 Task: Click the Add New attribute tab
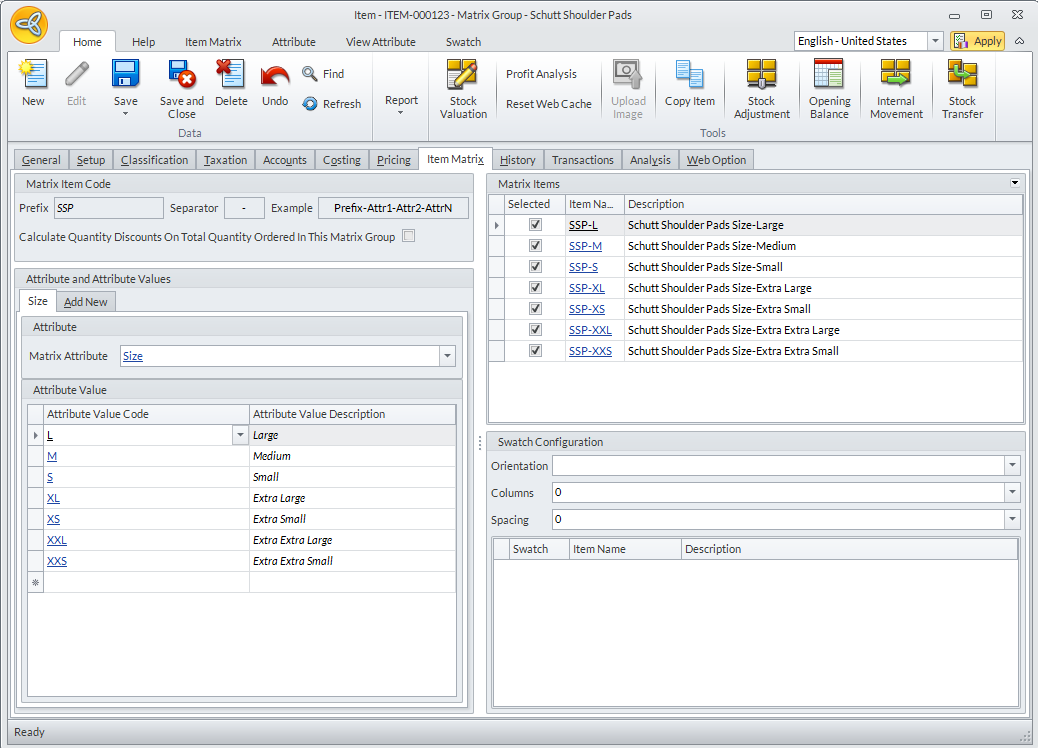click(x=86, y=302)
